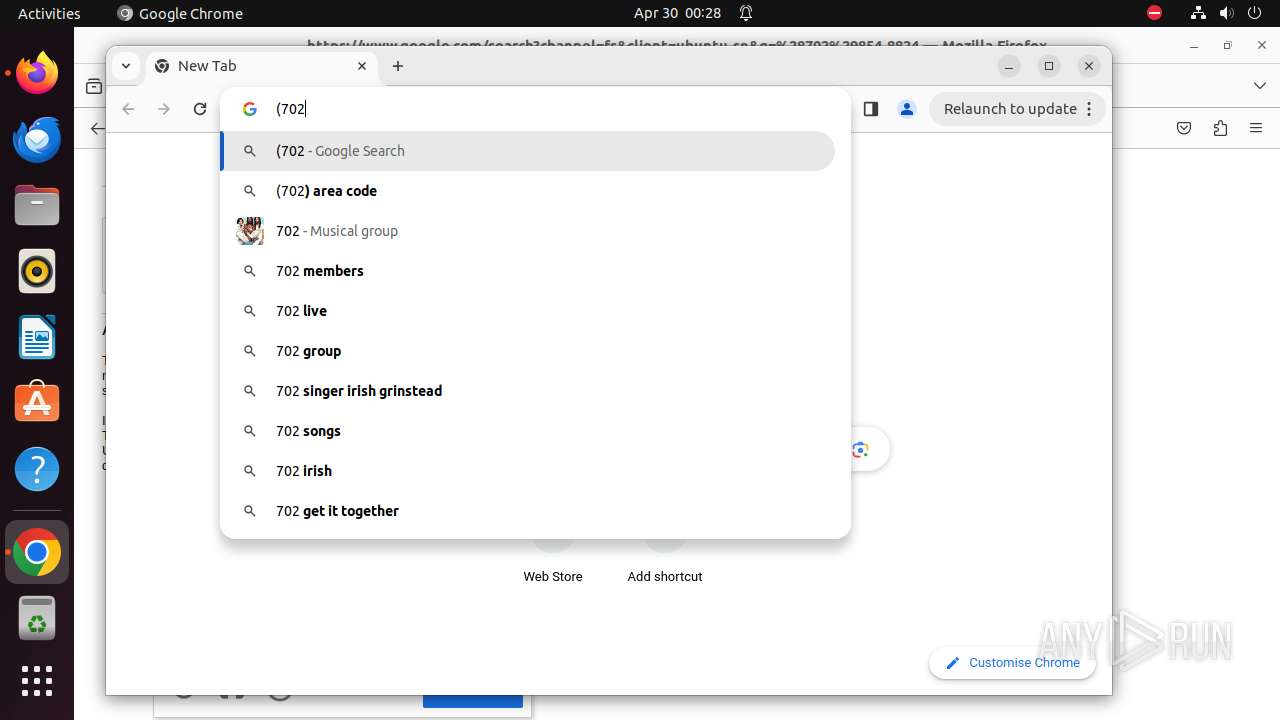Open Help from dock
Viewport: 1280px width, 720px height.
click(x=37, y=469)
